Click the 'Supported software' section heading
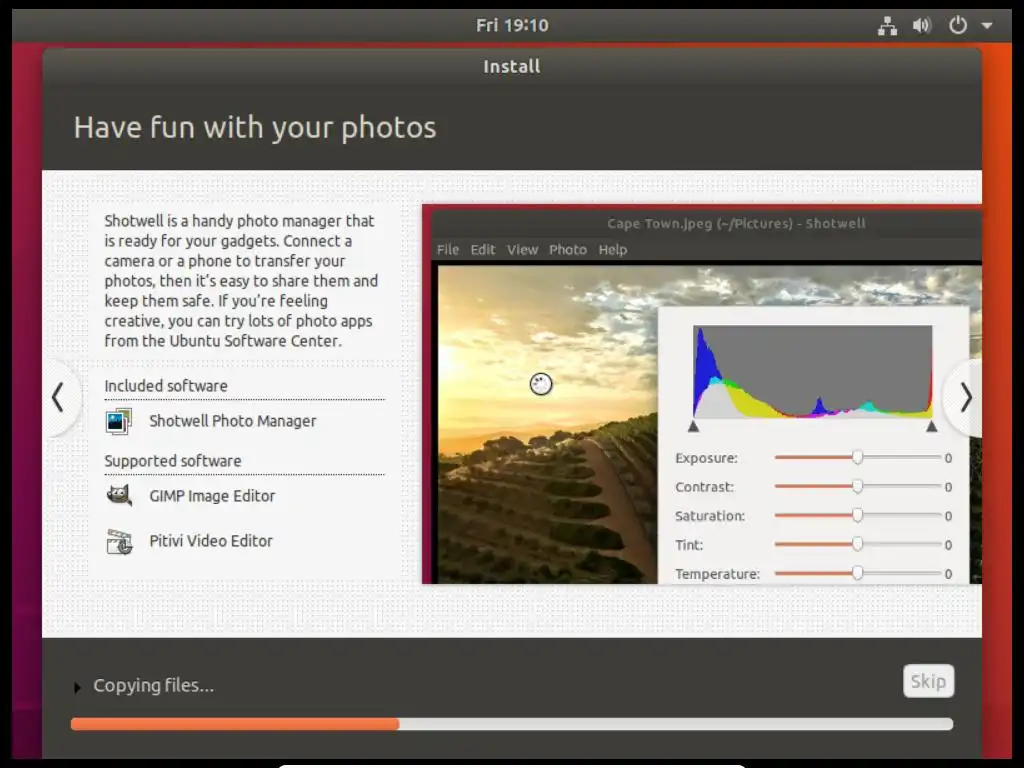This screenshot has width=1024, height=768. tap(173, 461)
